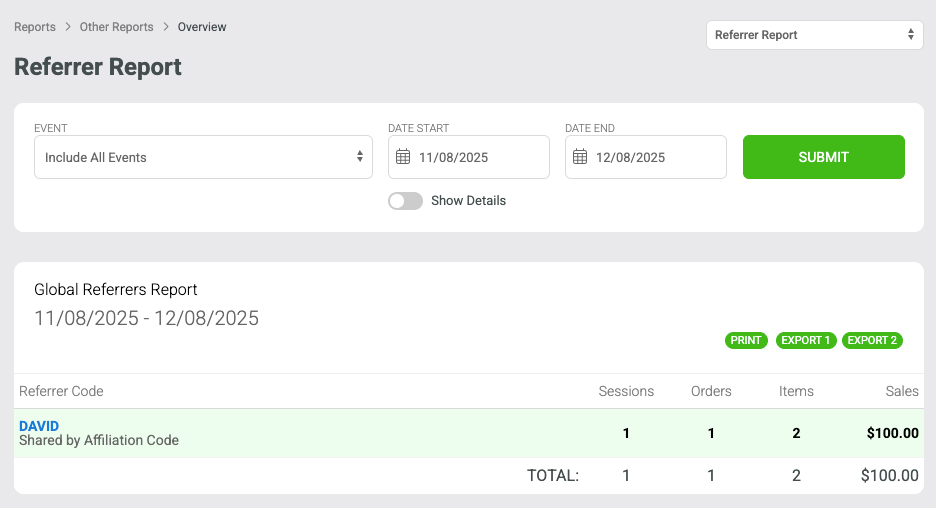
Task: Click the Export 2 button
Action: point(872,340)
